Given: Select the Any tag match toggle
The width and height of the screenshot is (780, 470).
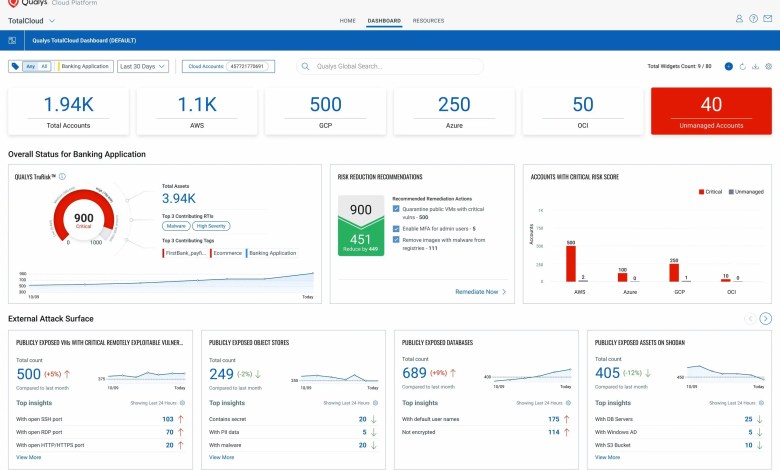Looking at the screenshot, I should (x=30, y=66).
